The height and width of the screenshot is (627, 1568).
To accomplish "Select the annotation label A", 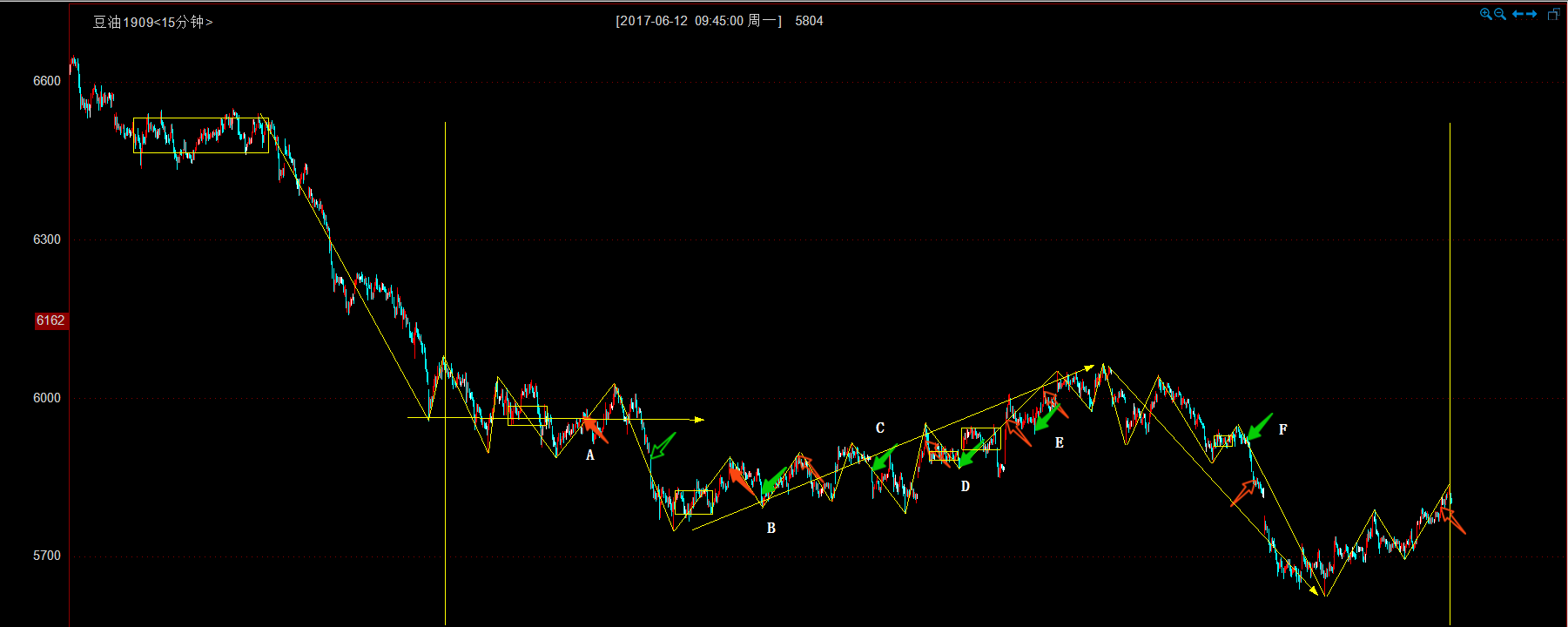I will pyautogui.click(x=590, y=455).
